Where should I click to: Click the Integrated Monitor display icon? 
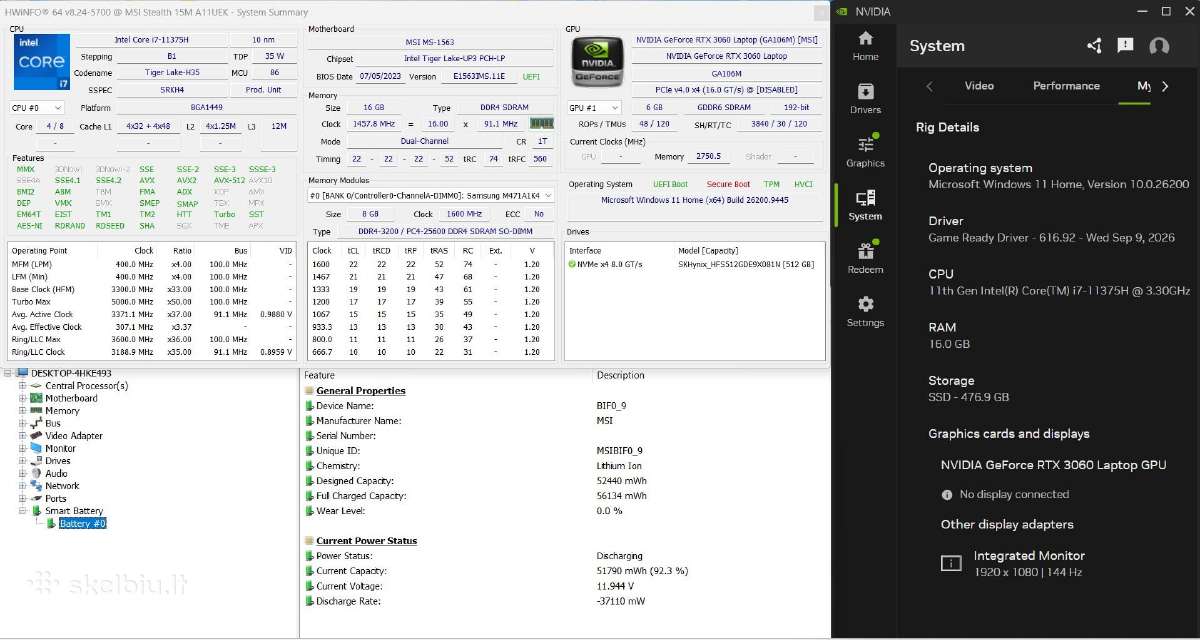click(x=950, y=564)
